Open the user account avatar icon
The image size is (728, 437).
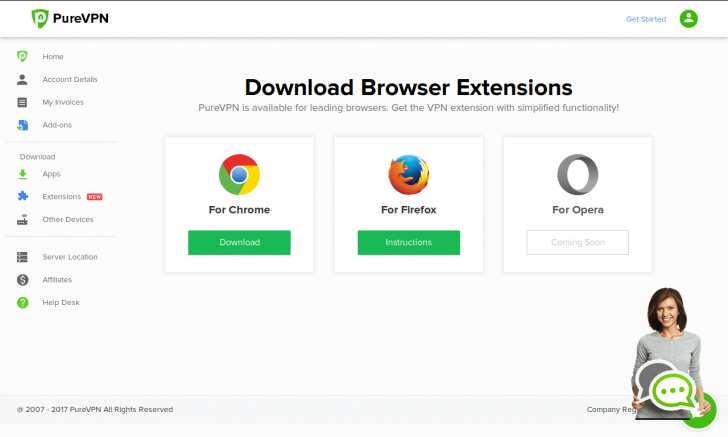tap(689, 19)
